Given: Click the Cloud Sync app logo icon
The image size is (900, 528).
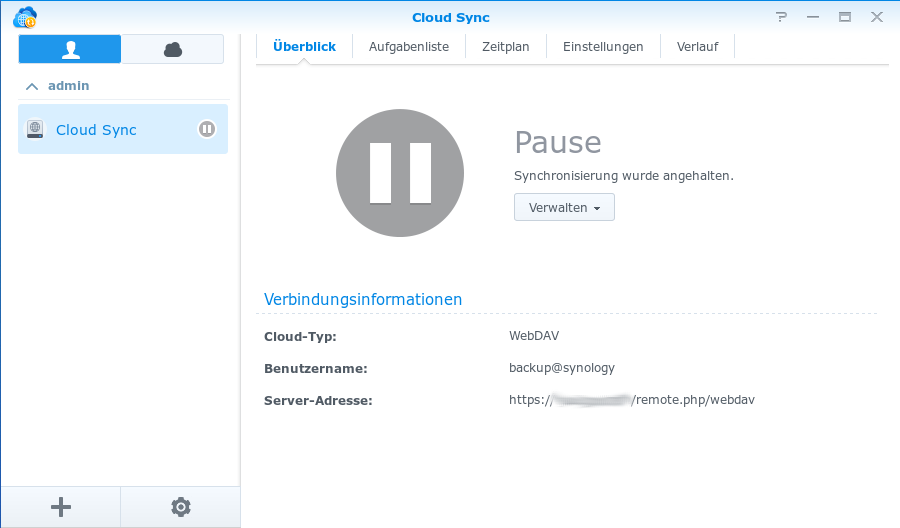Looking at the screenshot, I should pyautogui.click(x=25, y=18).
